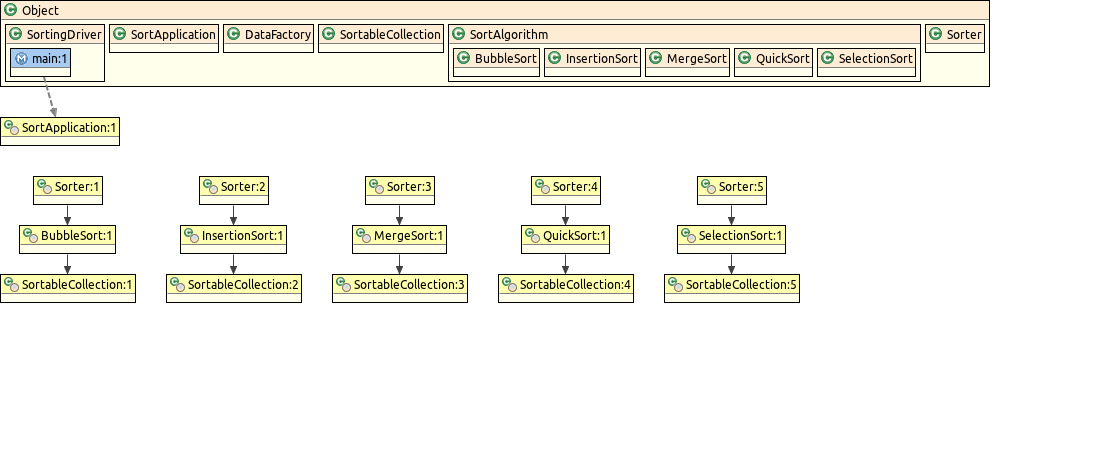Click the SortAlgorithm class icon
Image resolution: width=1096 pixels, height=451 pixels.
(459, 34)
